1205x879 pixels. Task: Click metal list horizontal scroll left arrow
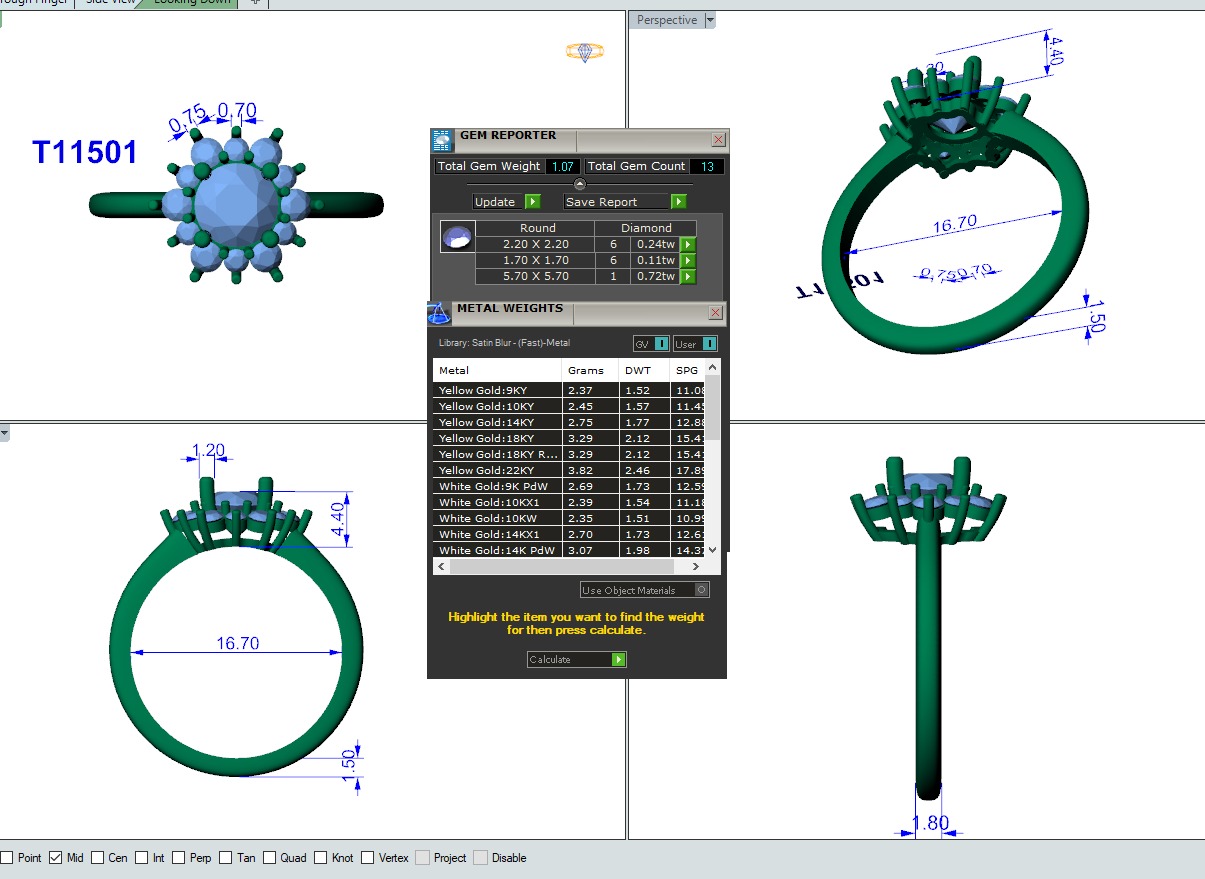440,566
